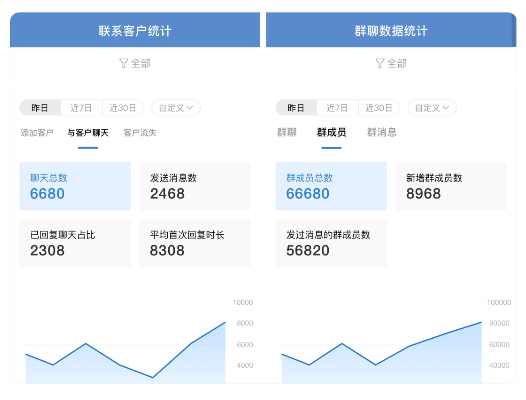
Task: Select the 群成员总数 66680 card
Action: point(331,186)
